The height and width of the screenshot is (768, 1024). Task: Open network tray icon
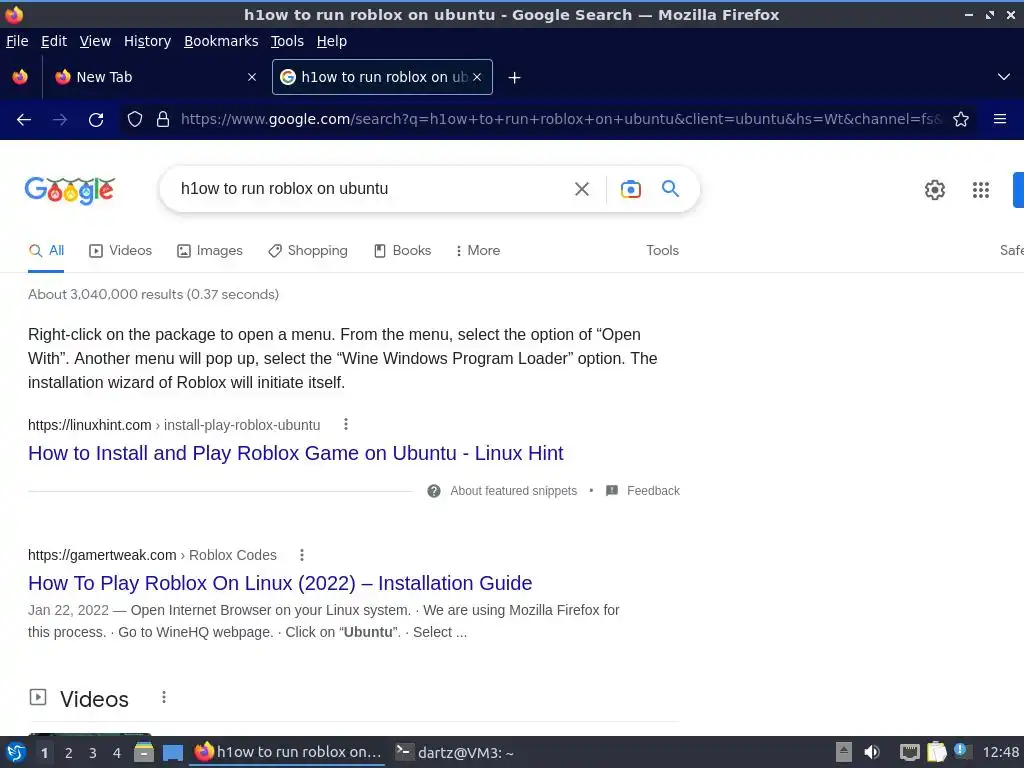[x=909, y=752]
